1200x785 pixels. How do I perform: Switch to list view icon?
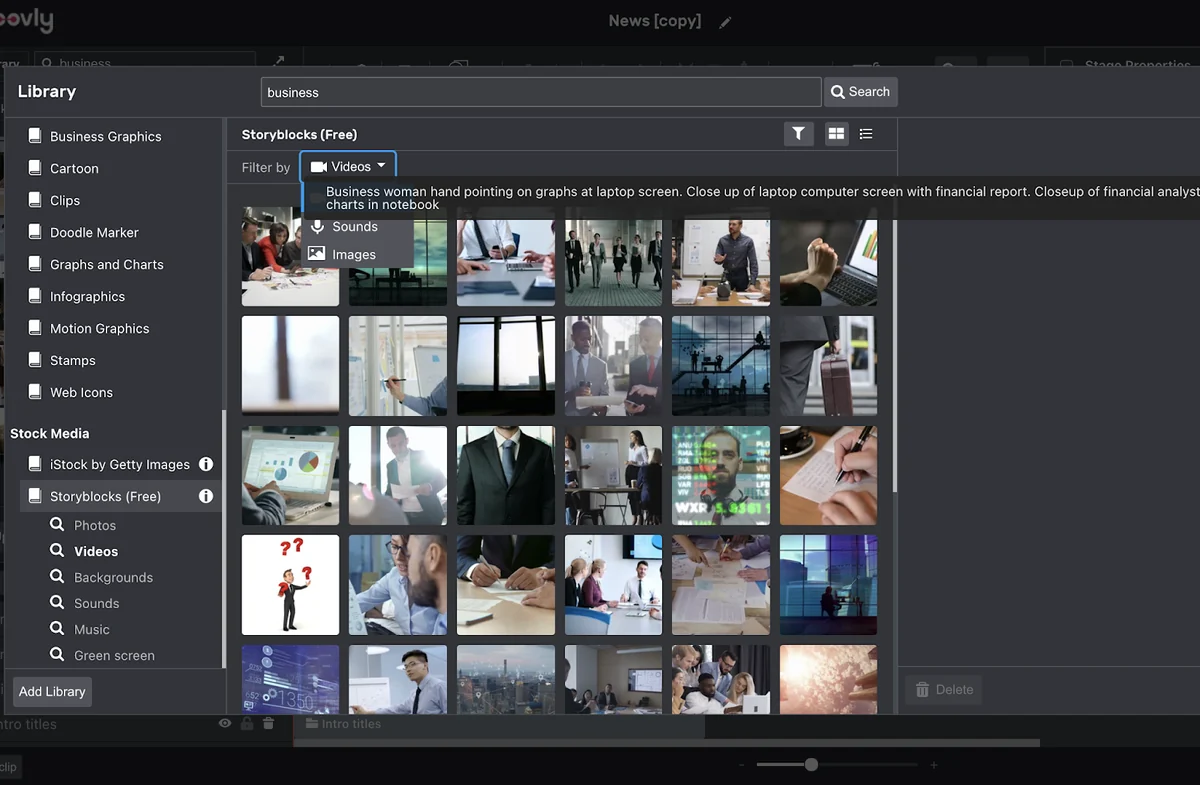coord(866,133)
